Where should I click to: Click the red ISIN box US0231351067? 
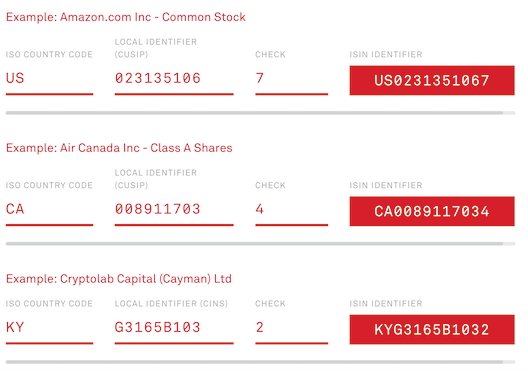pos(432,80)
